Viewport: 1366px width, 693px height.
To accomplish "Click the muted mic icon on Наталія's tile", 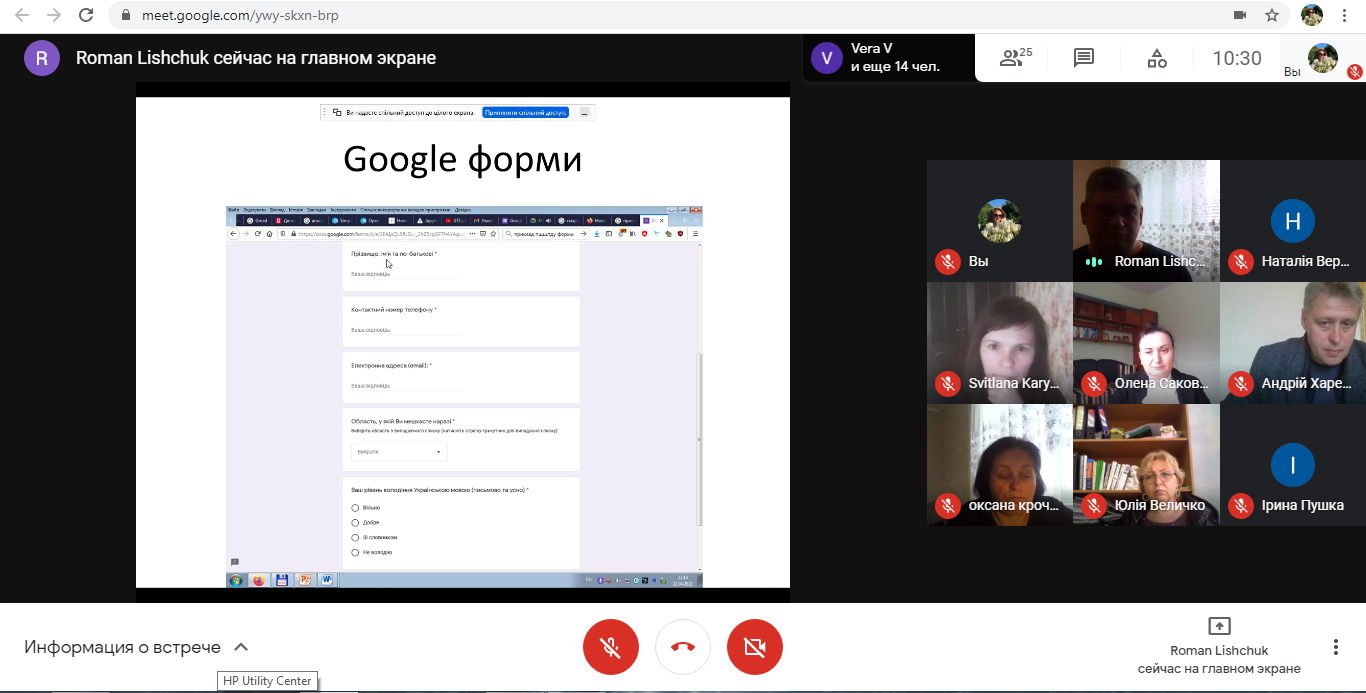I will 1241,262.
